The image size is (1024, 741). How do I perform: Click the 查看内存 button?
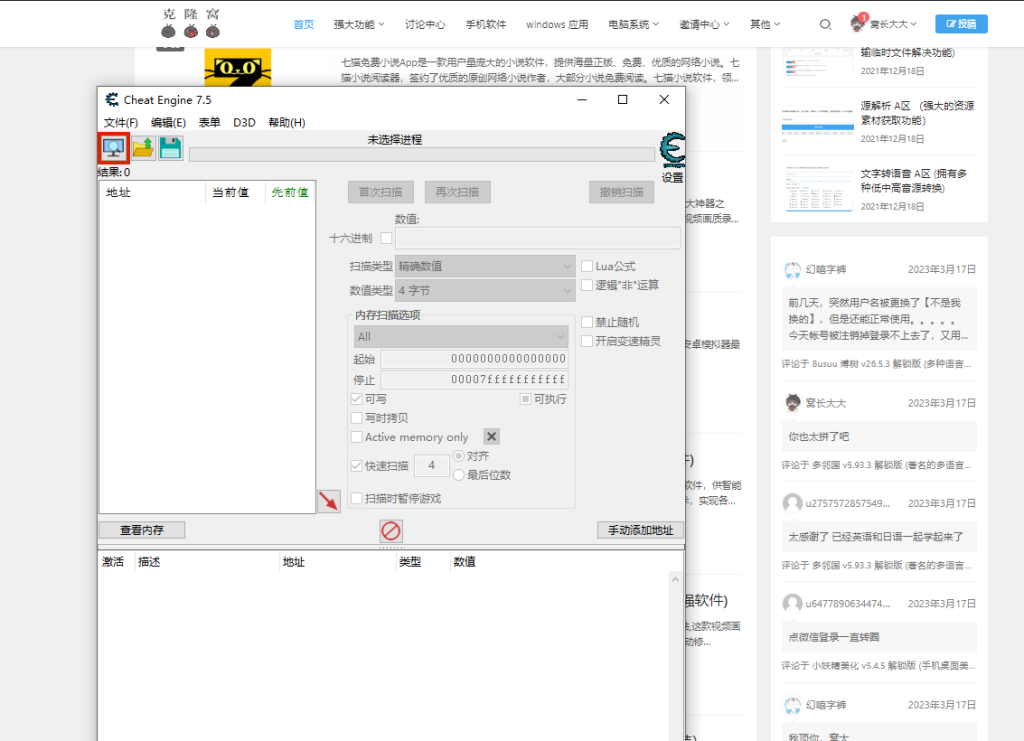[x=142, y=530]
